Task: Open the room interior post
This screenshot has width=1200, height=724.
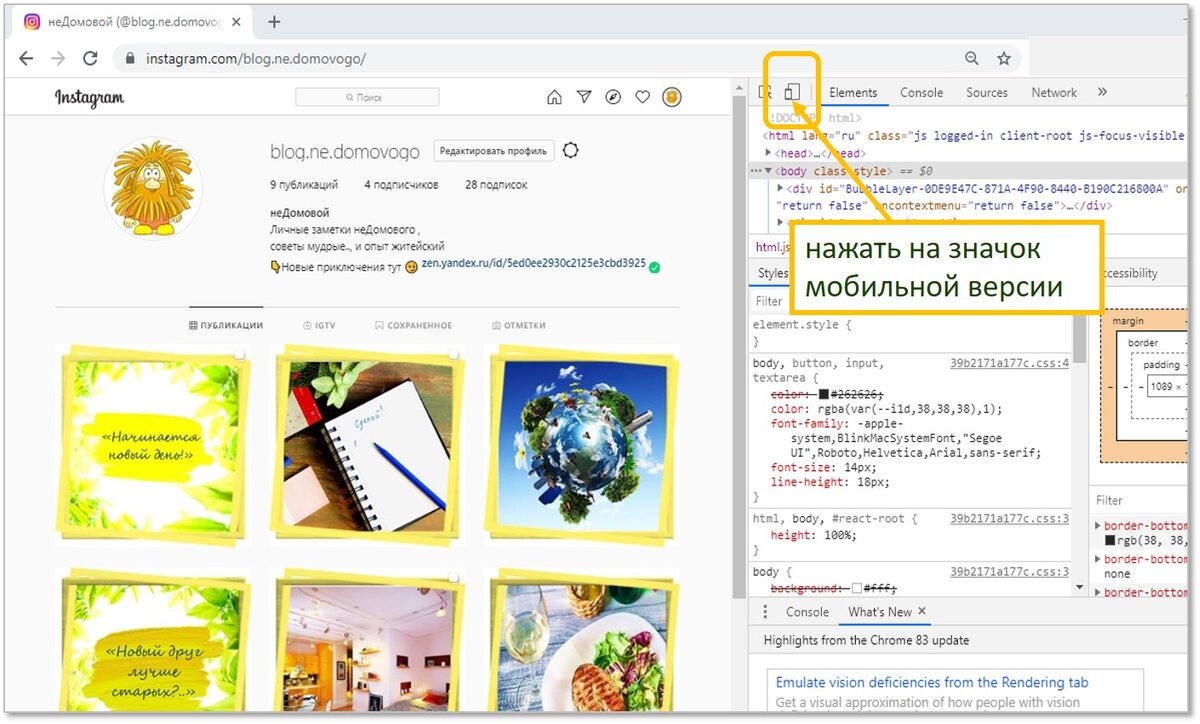Action: pyautogui.click(x=365, y=640)
